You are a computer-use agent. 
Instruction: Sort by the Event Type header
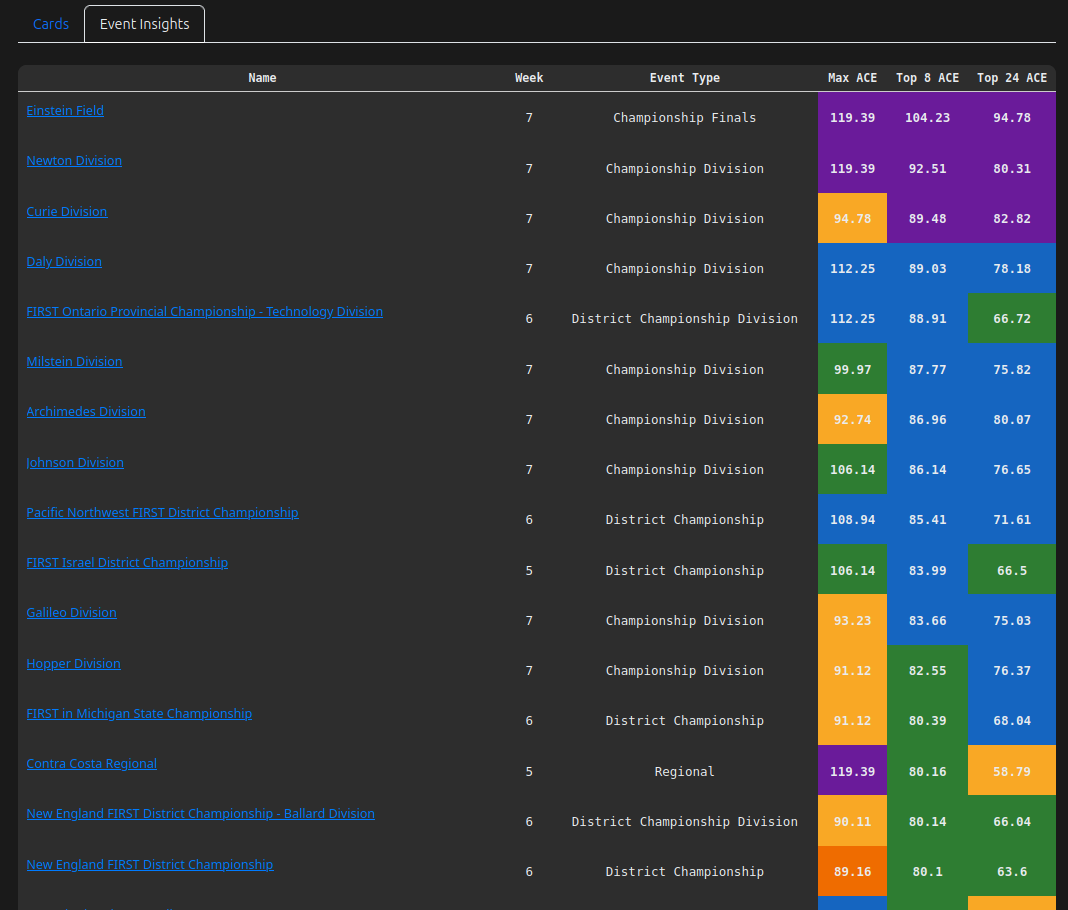point(685,78)
